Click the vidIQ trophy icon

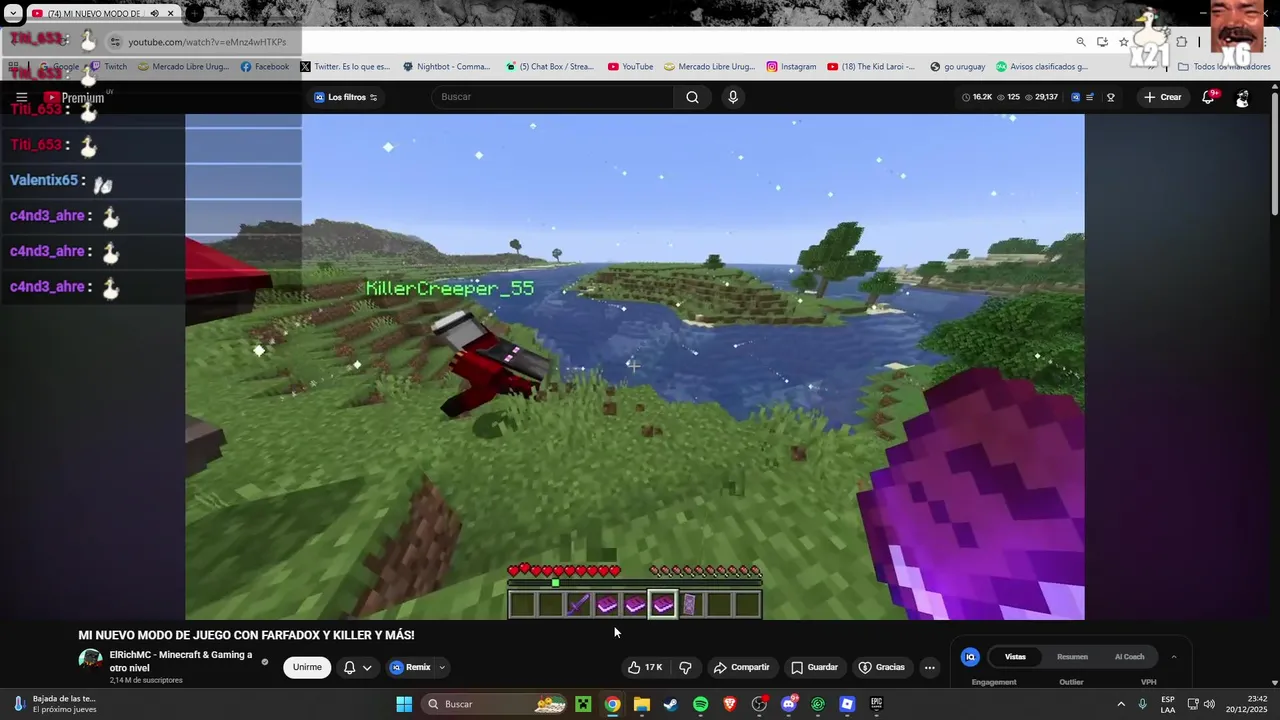pos(1110,97)
